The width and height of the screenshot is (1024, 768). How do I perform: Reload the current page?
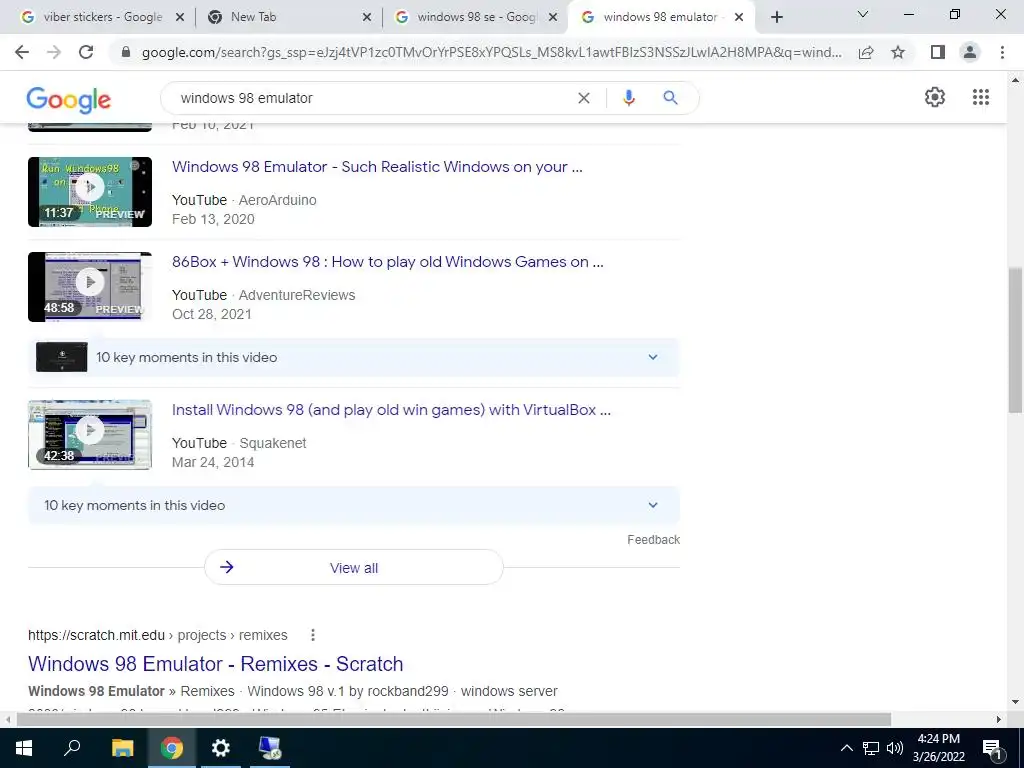(x=86, y=52)
